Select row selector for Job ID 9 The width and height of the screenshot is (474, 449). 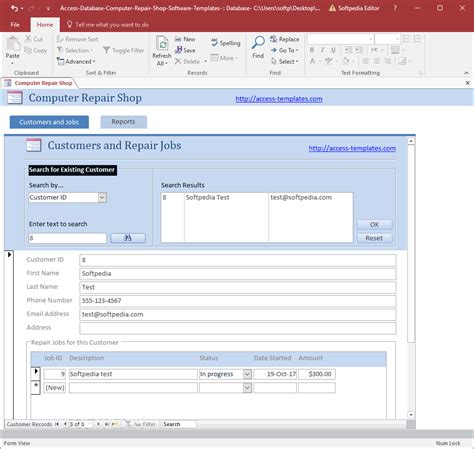36,372
